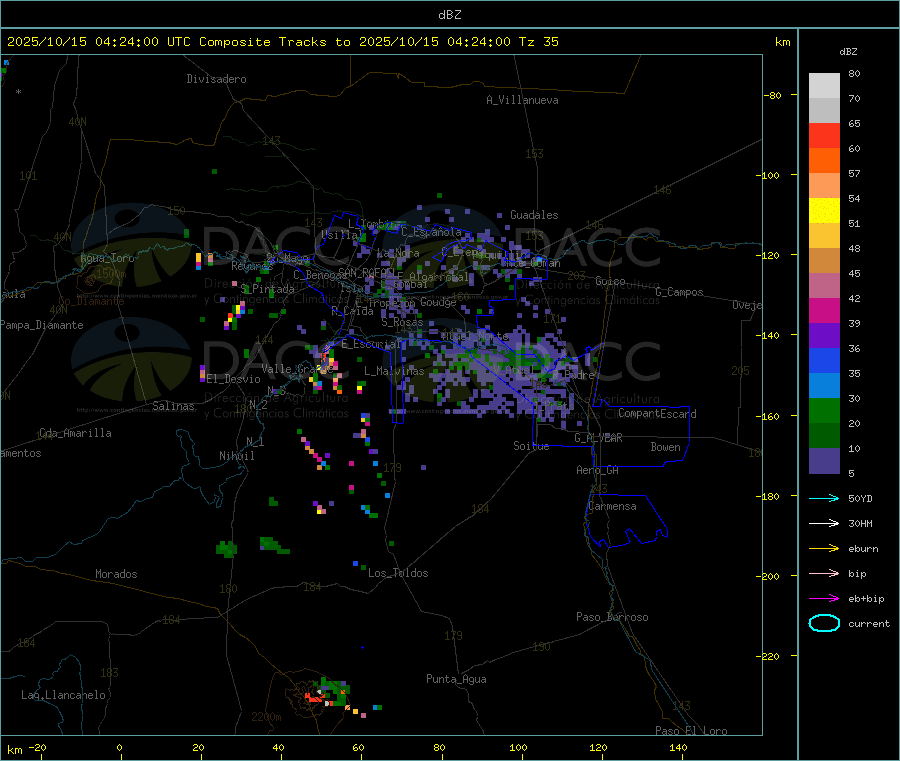This screenshot has width=900, height=761.
Task: Click the CompantEscard map label
Action: point(657,413)
